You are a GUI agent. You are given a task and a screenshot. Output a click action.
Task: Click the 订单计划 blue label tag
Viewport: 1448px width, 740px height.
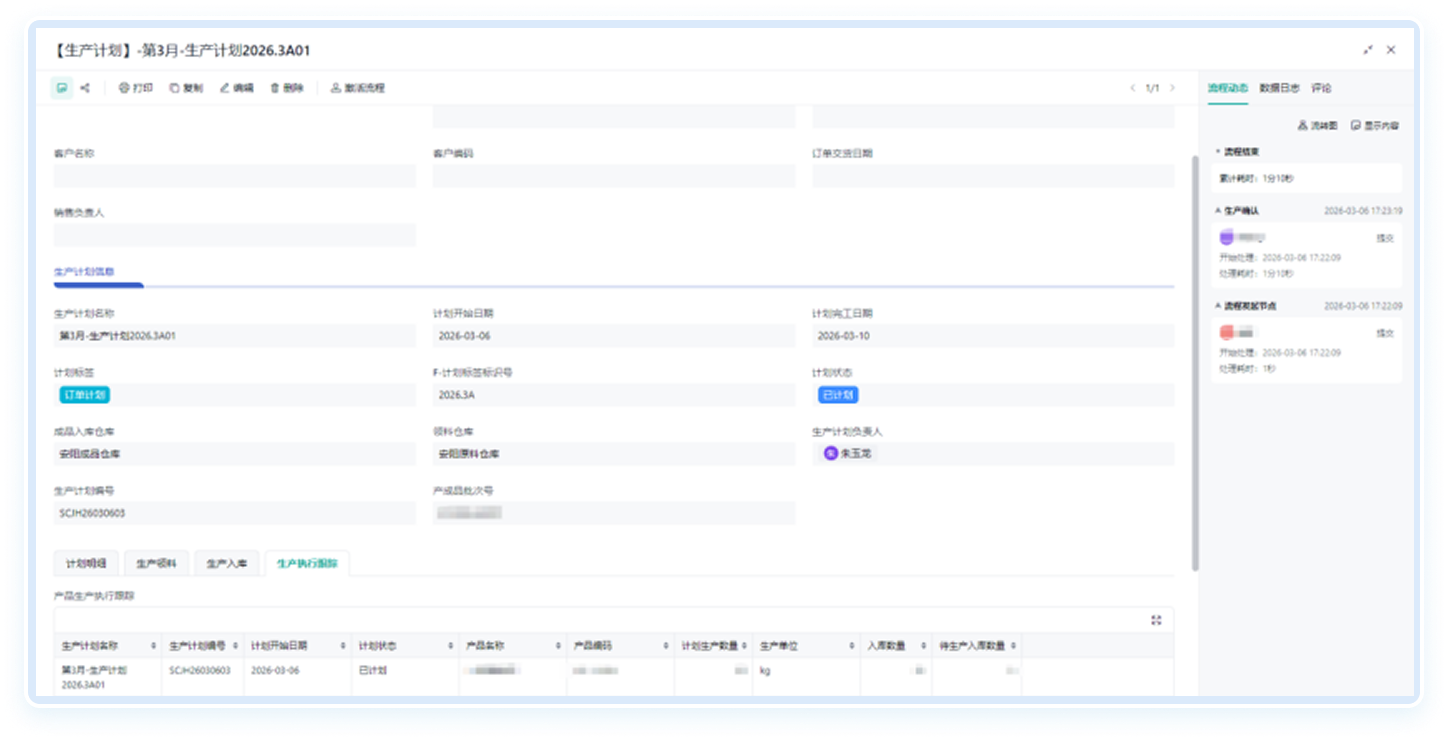[85, 395]
